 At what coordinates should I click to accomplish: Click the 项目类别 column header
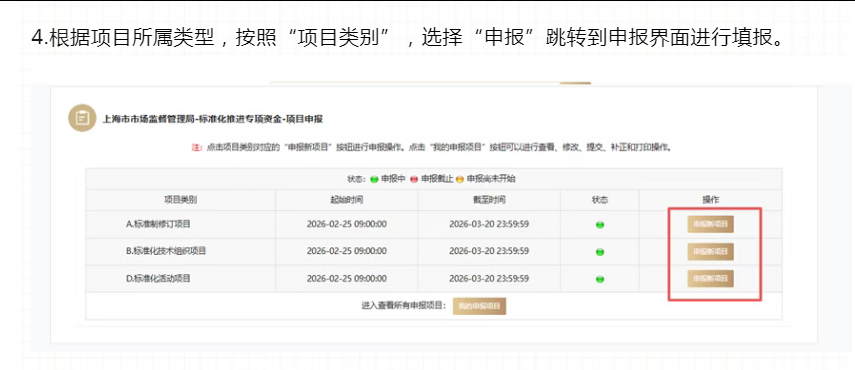click(180, 200)
